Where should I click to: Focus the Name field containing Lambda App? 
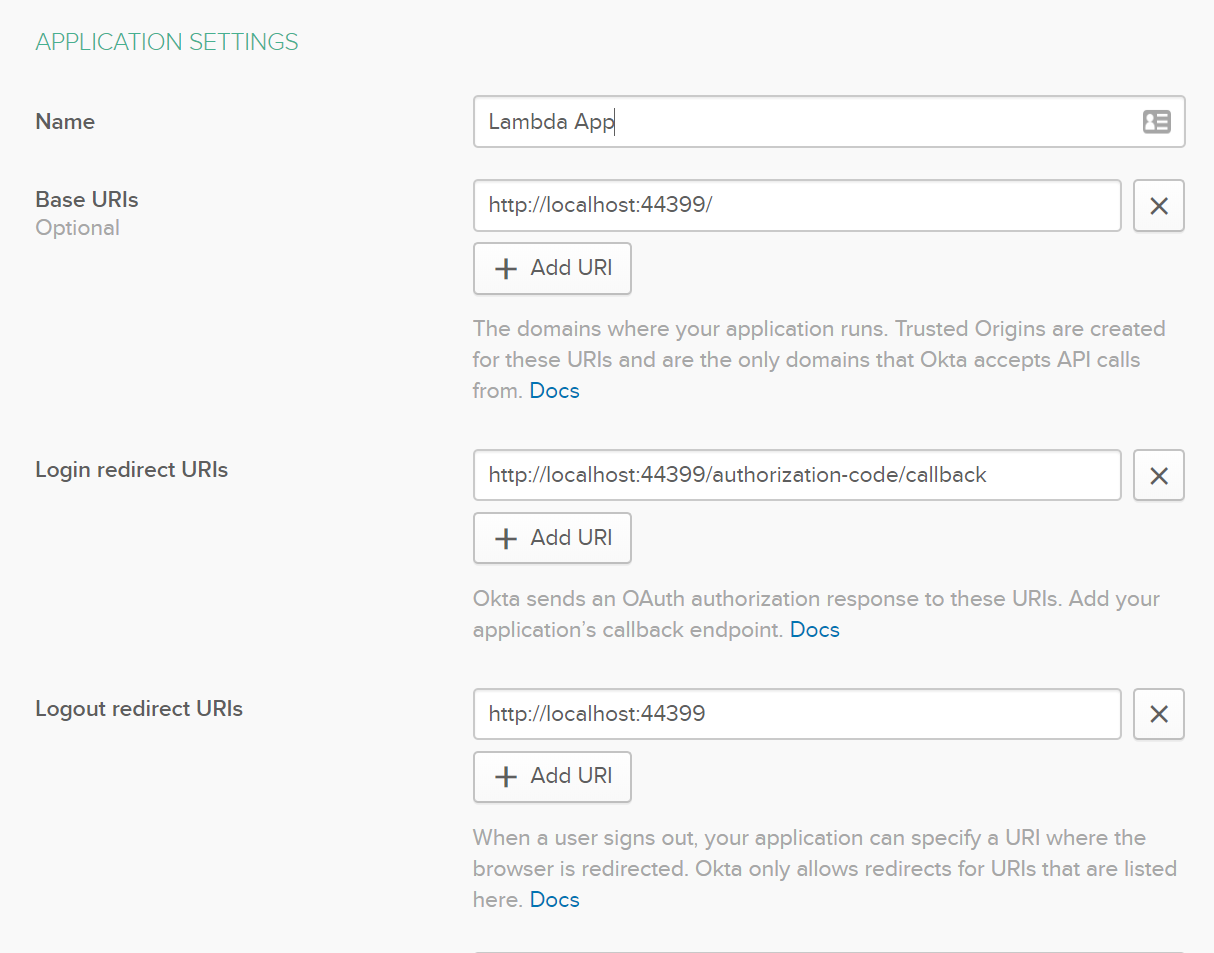[x=800, y=122]
